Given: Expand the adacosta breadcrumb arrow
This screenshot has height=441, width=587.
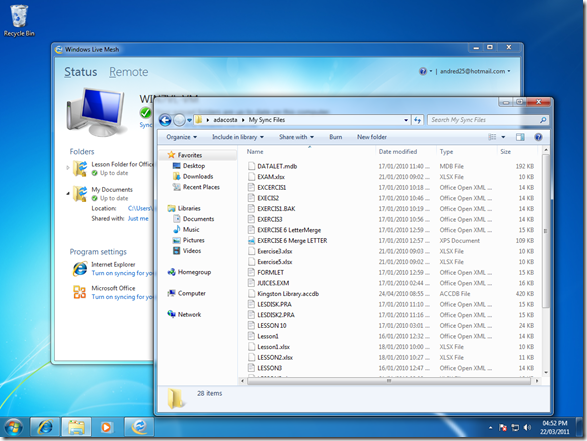Looking at the screenshot, I should click(243, 120).
